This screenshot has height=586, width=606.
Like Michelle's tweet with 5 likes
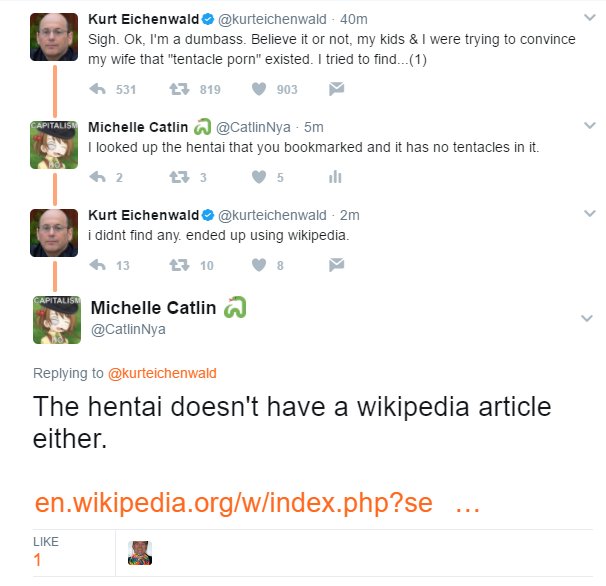coord(259,177)
